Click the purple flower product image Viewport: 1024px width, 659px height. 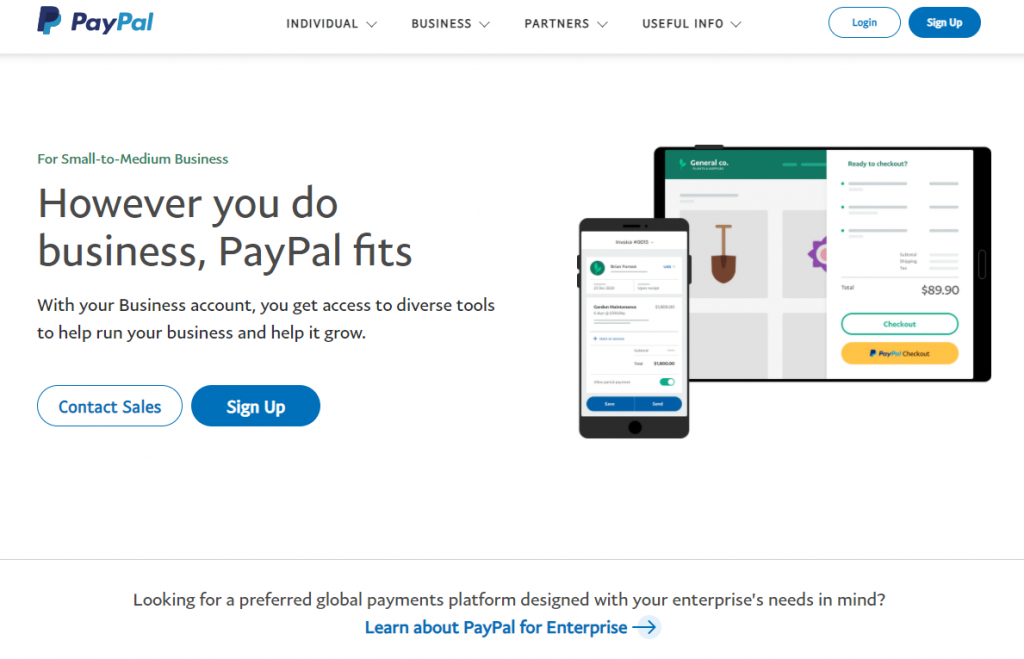(x=818, y=255)
